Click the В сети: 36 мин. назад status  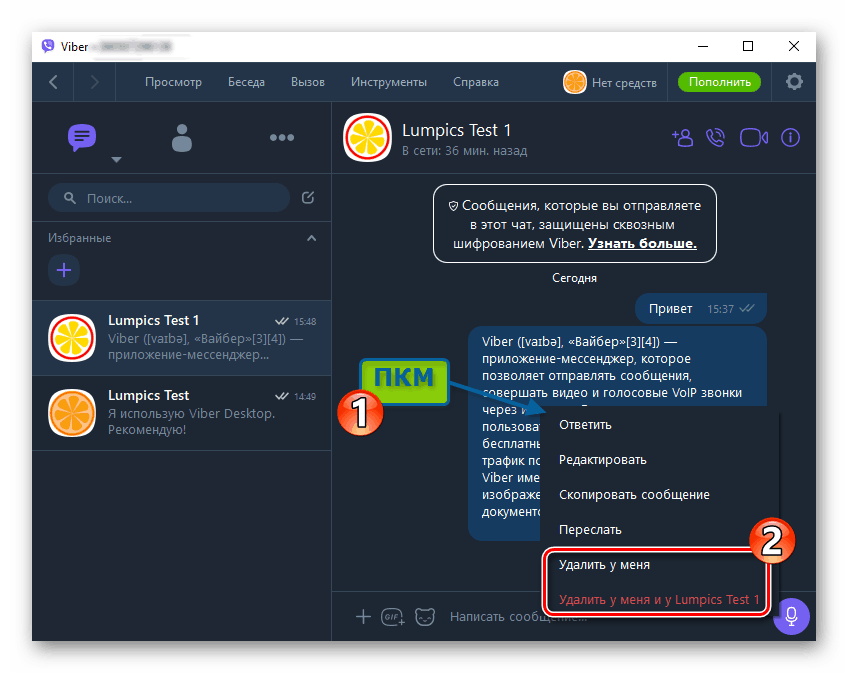[x=465, y=151]
